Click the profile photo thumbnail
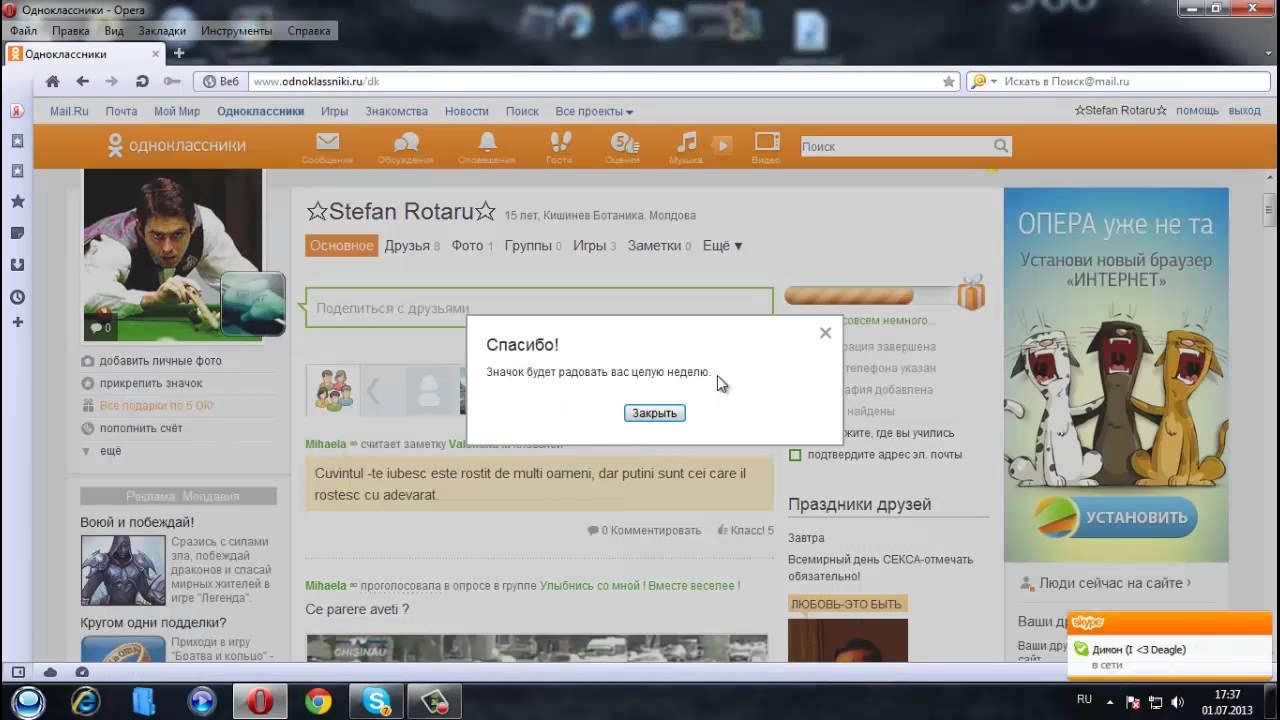The width and height of the screenshot is (1280, 720). [172, 254]
